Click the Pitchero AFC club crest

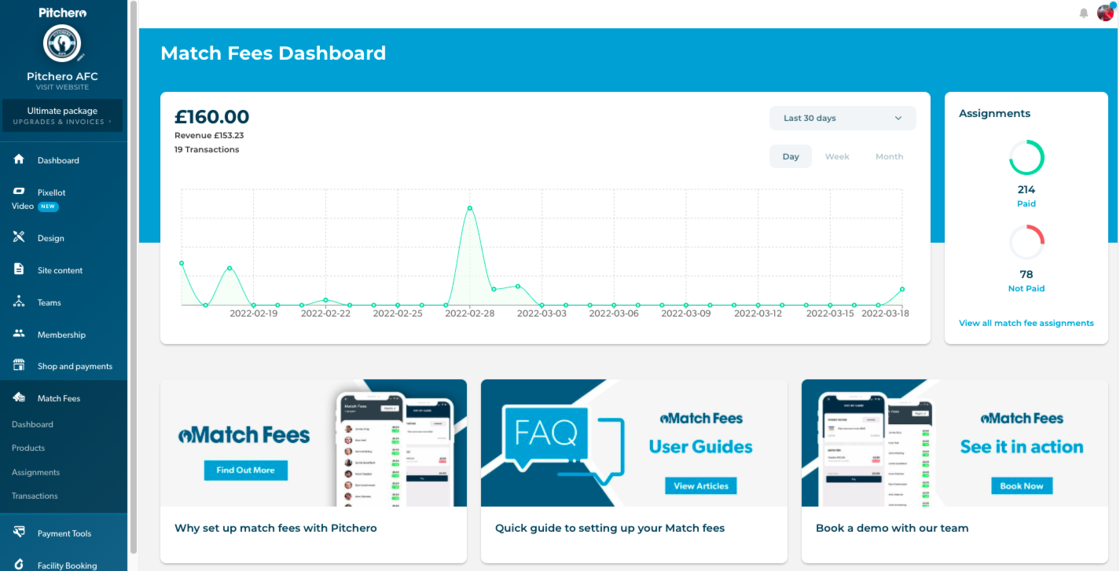point(62,44)
